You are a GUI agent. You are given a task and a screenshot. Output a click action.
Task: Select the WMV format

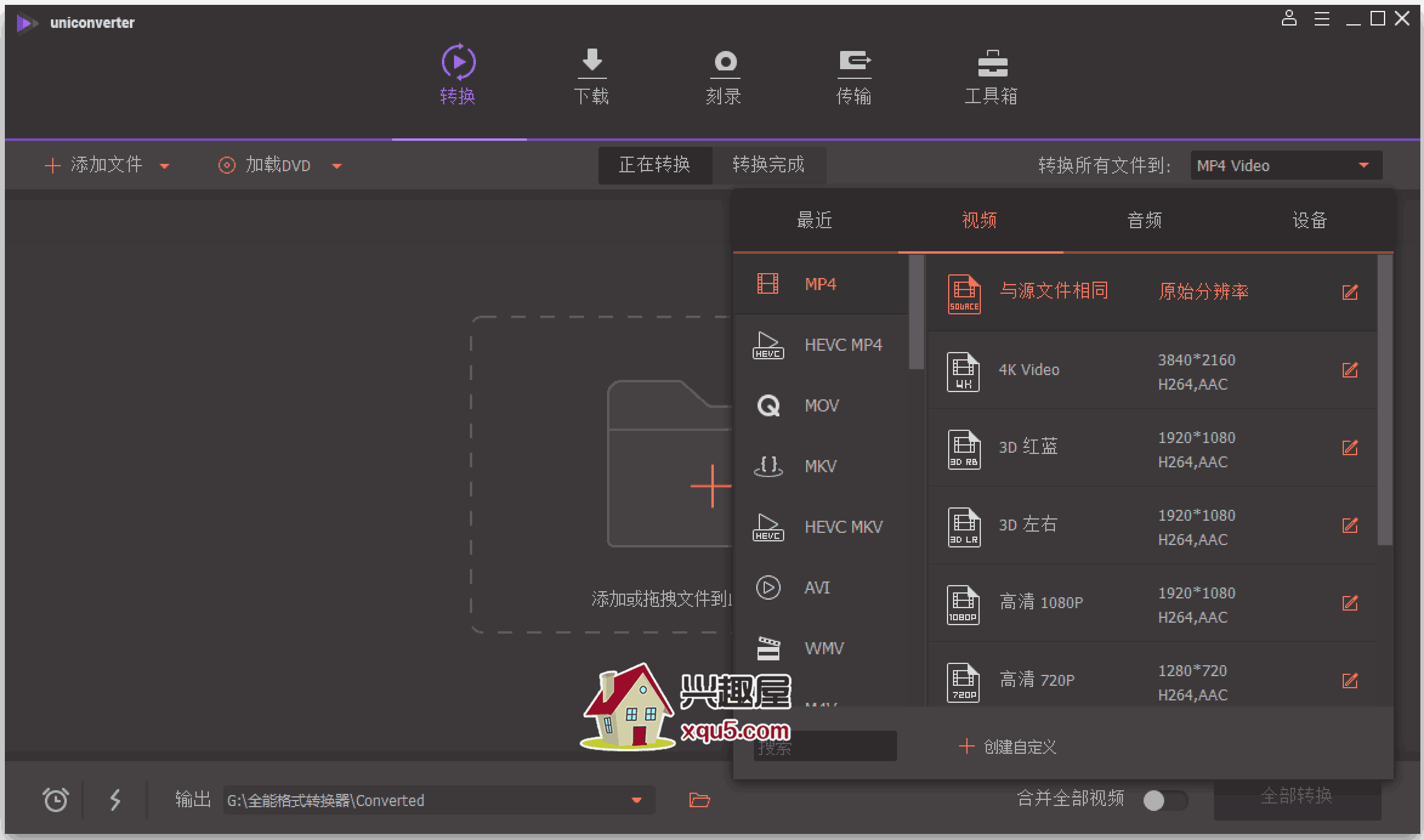tap(821, 648)
